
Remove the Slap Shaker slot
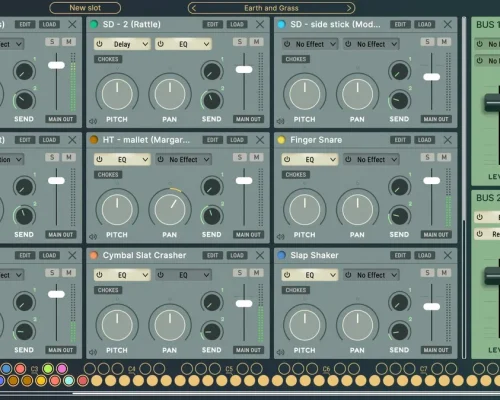pyautogui.click(x=448, y=255)
